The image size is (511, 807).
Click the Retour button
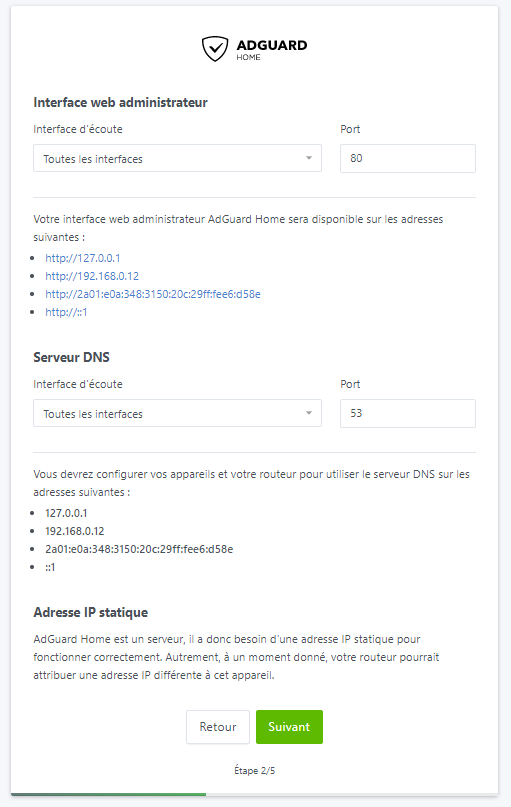point(218,727)
